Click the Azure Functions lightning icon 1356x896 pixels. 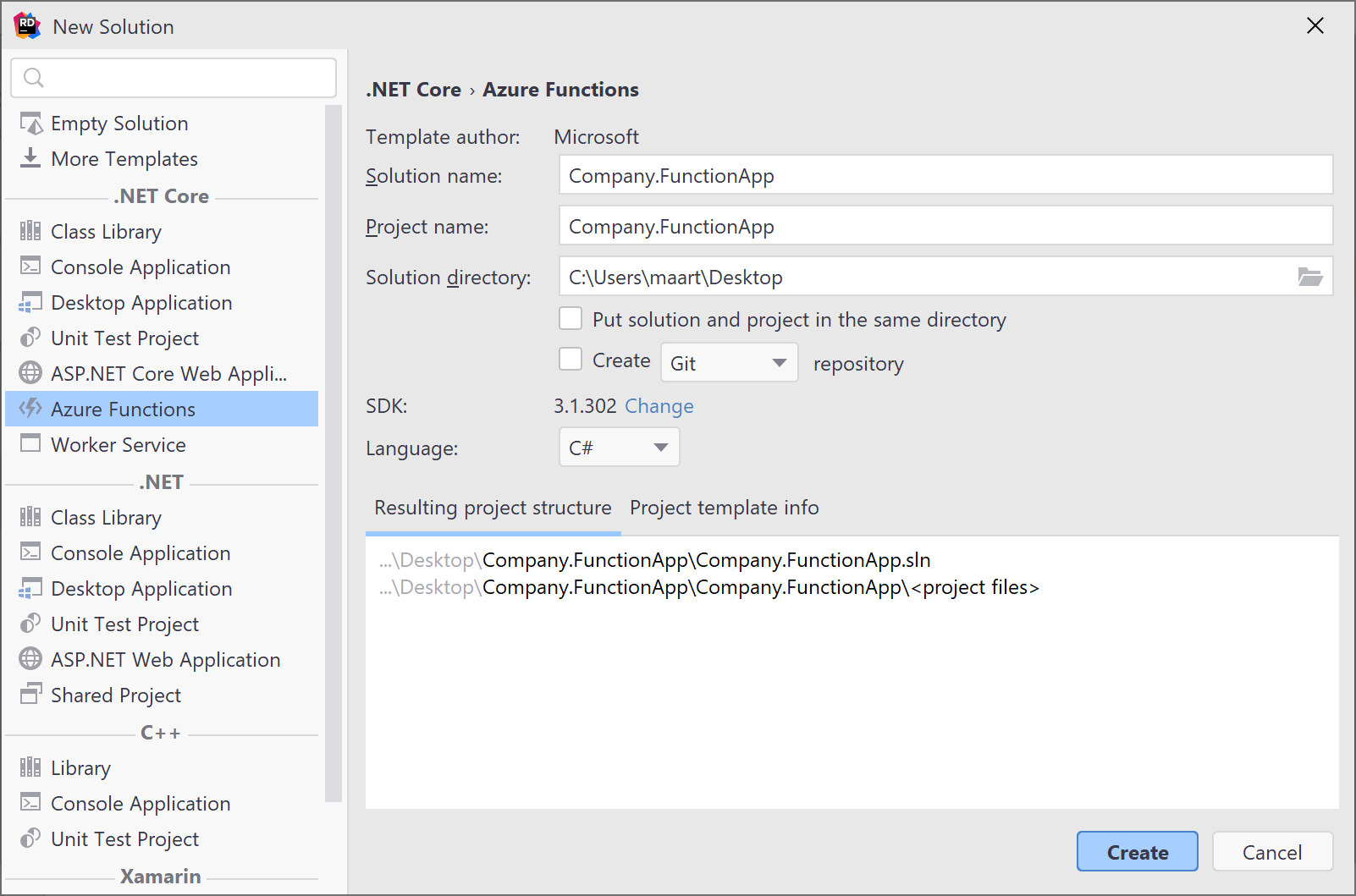coord(30,409)
